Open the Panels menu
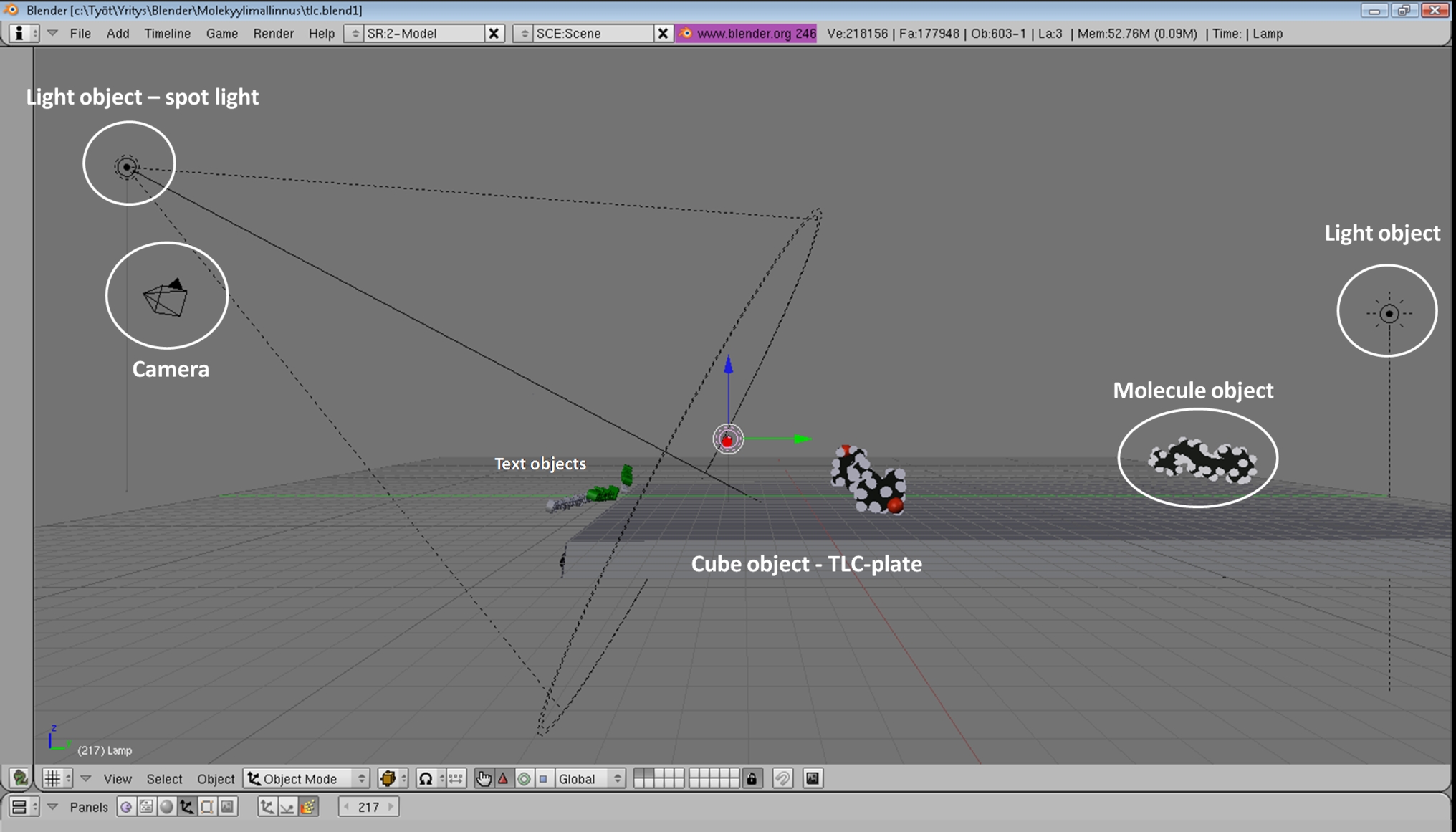Image resolution: width=1456 pixels, height=832 pixels. point(89,808)
